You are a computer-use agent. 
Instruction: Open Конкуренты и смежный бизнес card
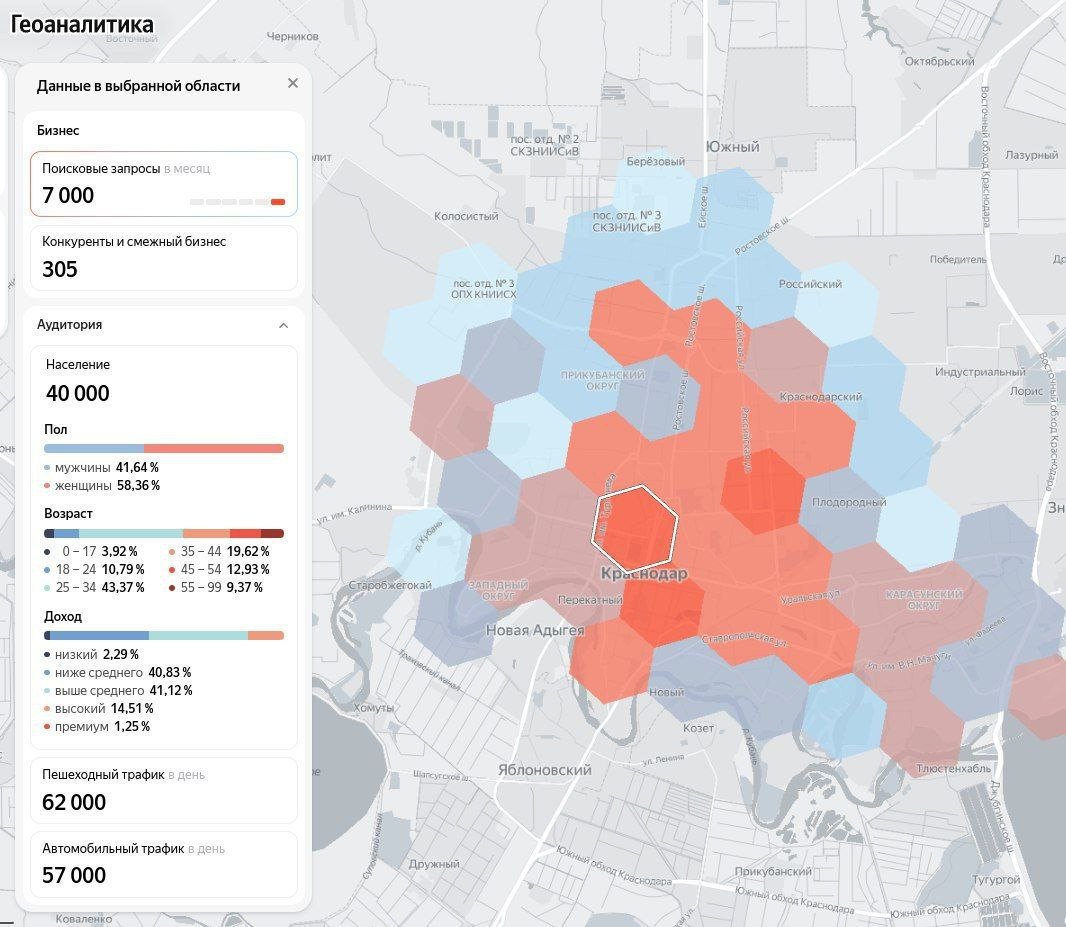point(164,258)
